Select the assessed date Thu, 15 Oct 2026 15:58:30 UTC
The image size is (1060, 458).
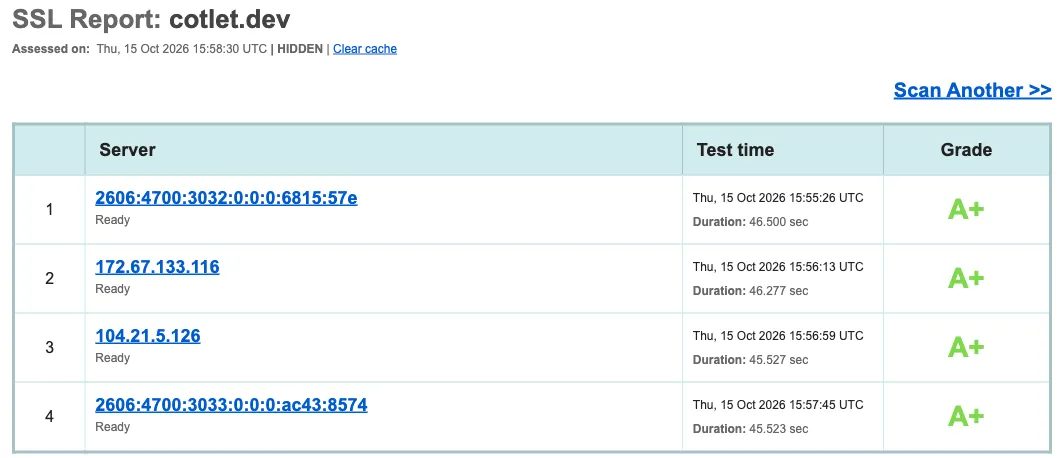pyautogui.click(x=182, y=49)
